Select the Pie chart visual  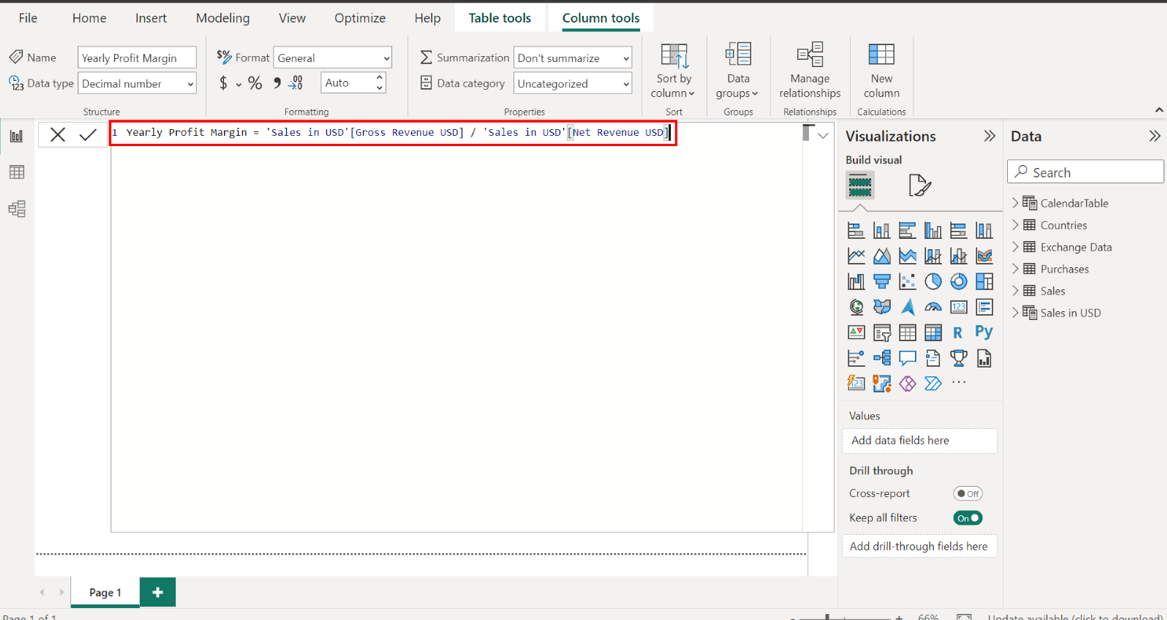click(x=933, y=282)
